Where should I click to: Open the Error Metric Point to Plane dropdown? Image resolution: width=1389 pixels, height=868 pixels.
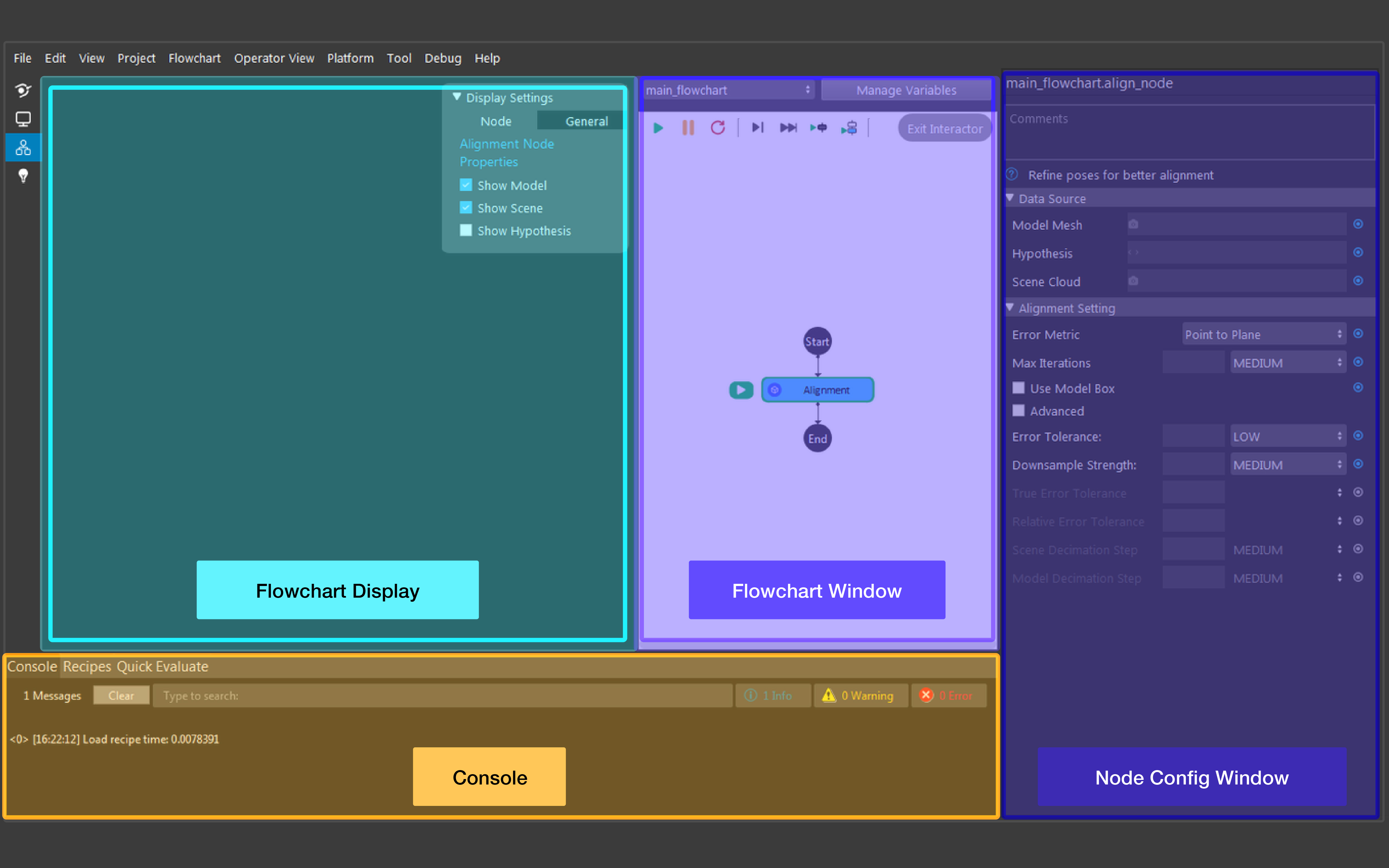click(1264, 334)
